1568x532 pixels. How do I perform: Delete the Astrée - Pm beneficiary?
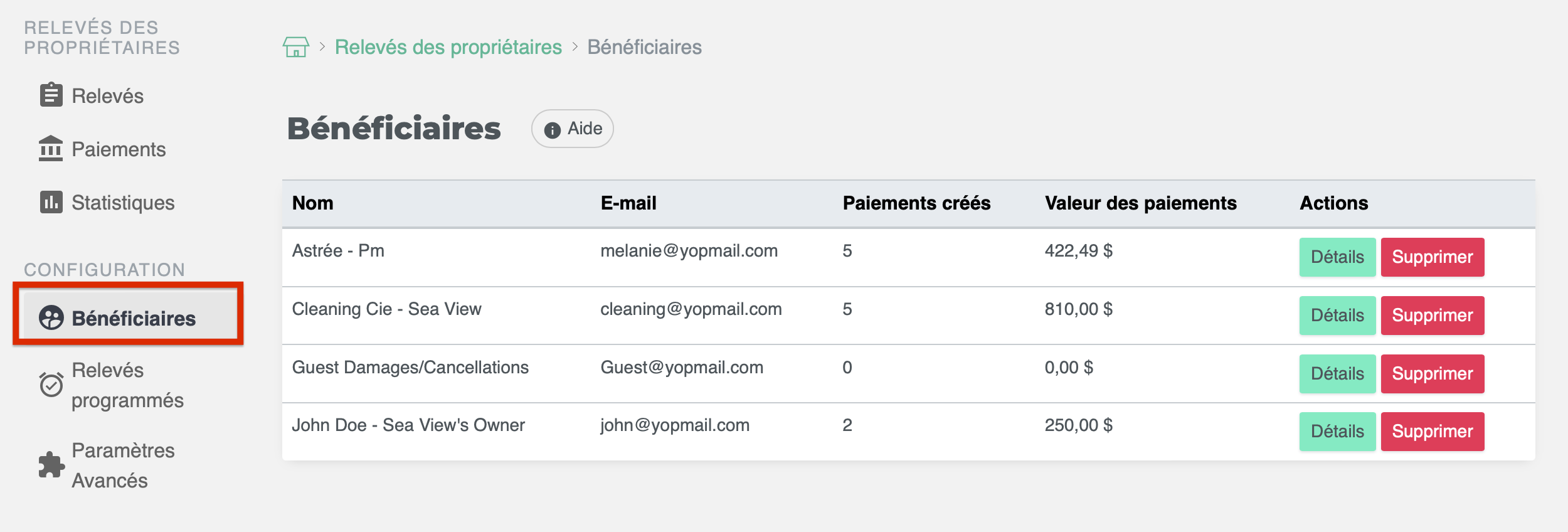[1432, 257]
